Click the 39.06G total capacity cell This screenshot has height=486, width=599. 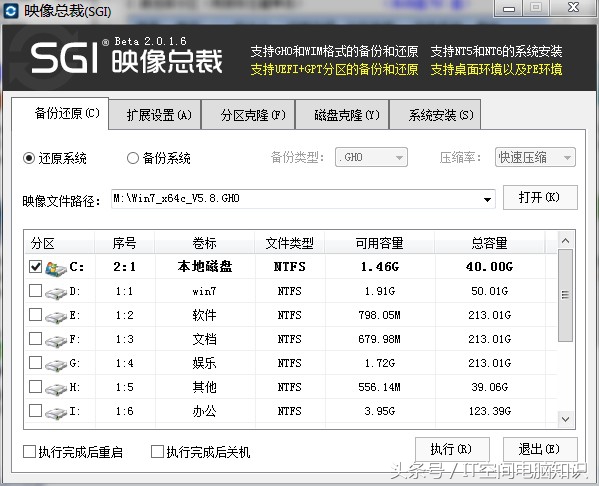(x=489, y=387)
